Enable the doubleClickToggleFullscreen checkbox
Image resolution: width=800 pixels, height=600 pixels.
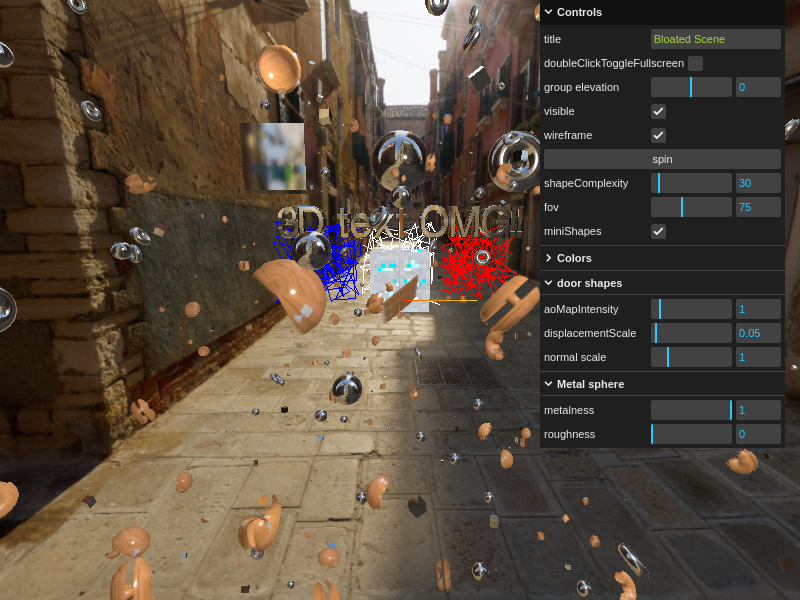(695, 63)
